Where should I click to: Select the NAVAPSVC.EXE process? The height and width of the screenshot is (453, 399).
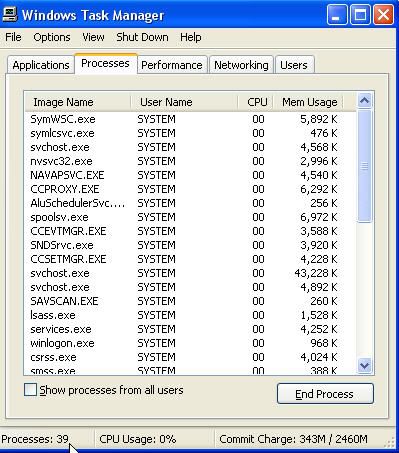(190, 175)
